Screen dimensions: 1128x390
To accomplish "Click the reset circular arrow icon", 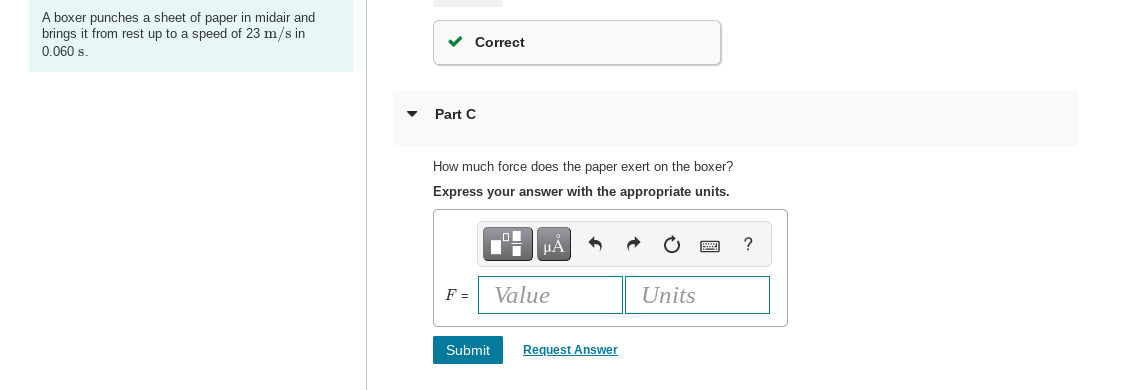I will 671,245.
